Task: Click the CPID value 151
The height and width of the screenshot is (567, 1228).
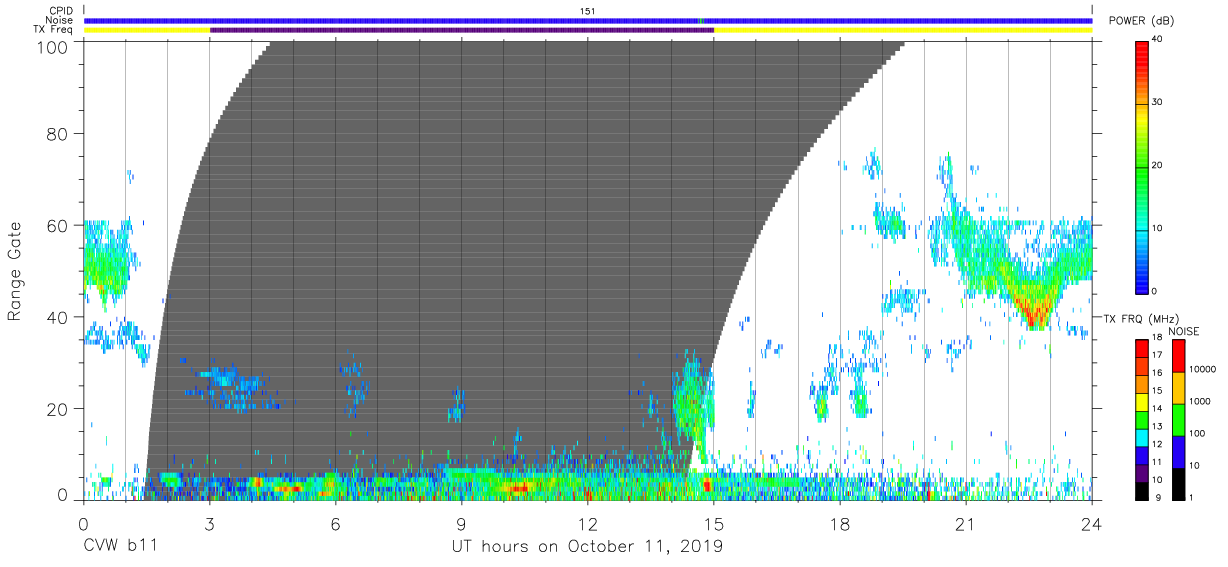Action: pos(588,10)
